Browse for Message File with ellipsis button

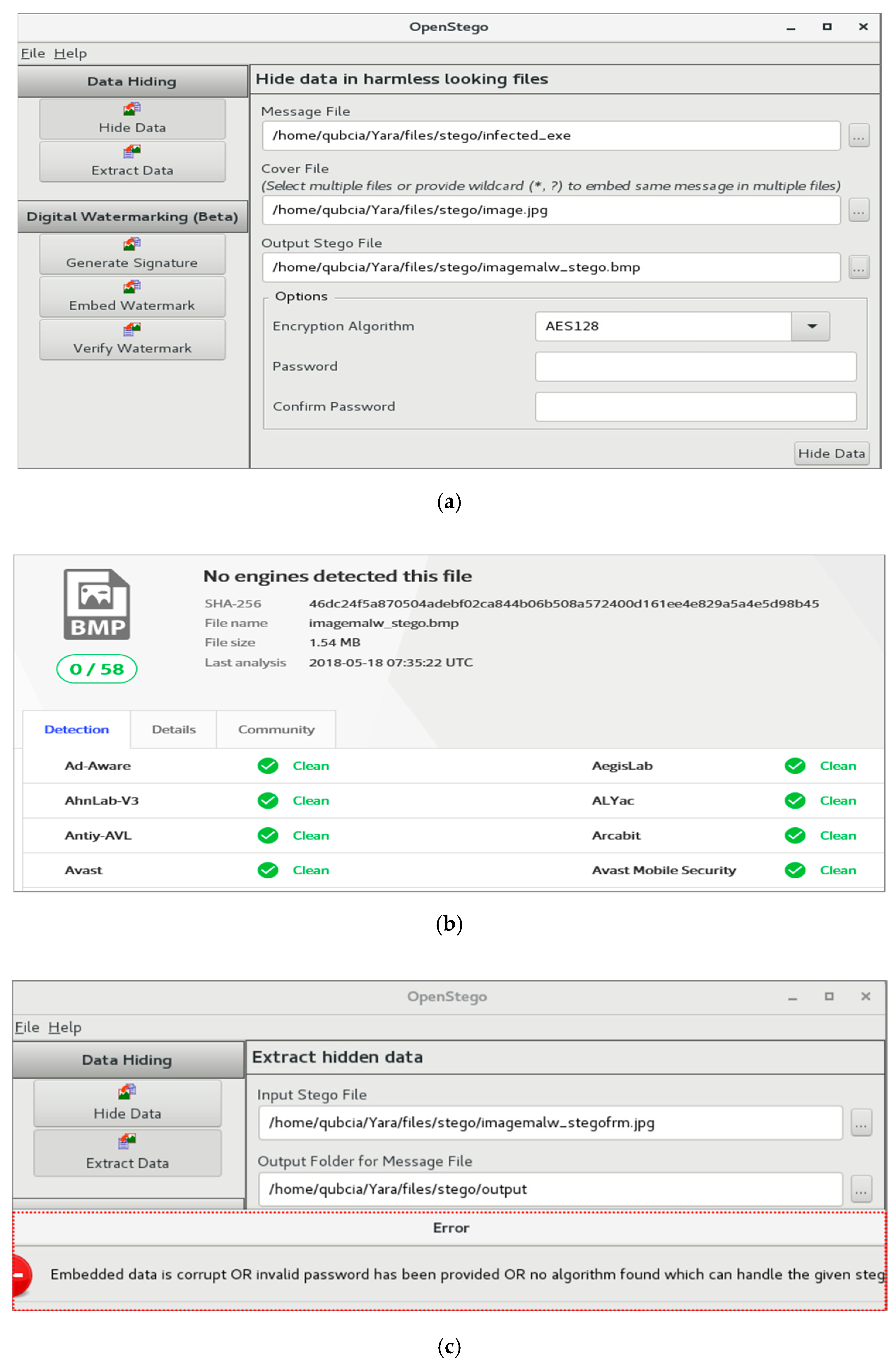point(859,136)
